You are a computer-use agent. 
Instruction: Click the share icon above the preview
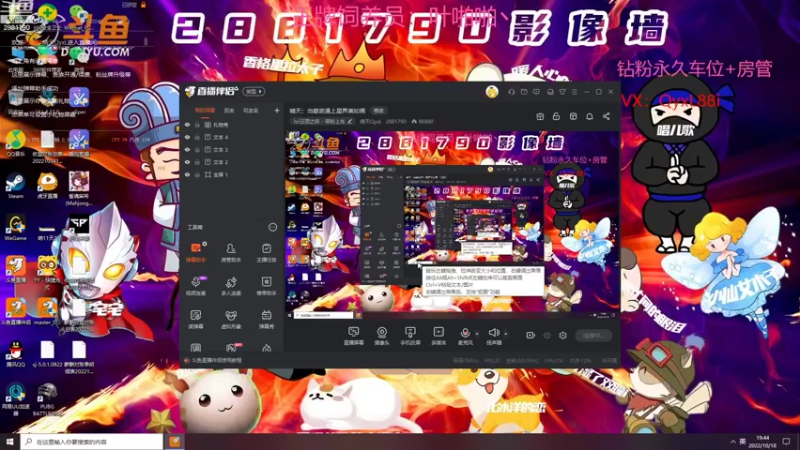pyautogui.click(x=606, y=116)
